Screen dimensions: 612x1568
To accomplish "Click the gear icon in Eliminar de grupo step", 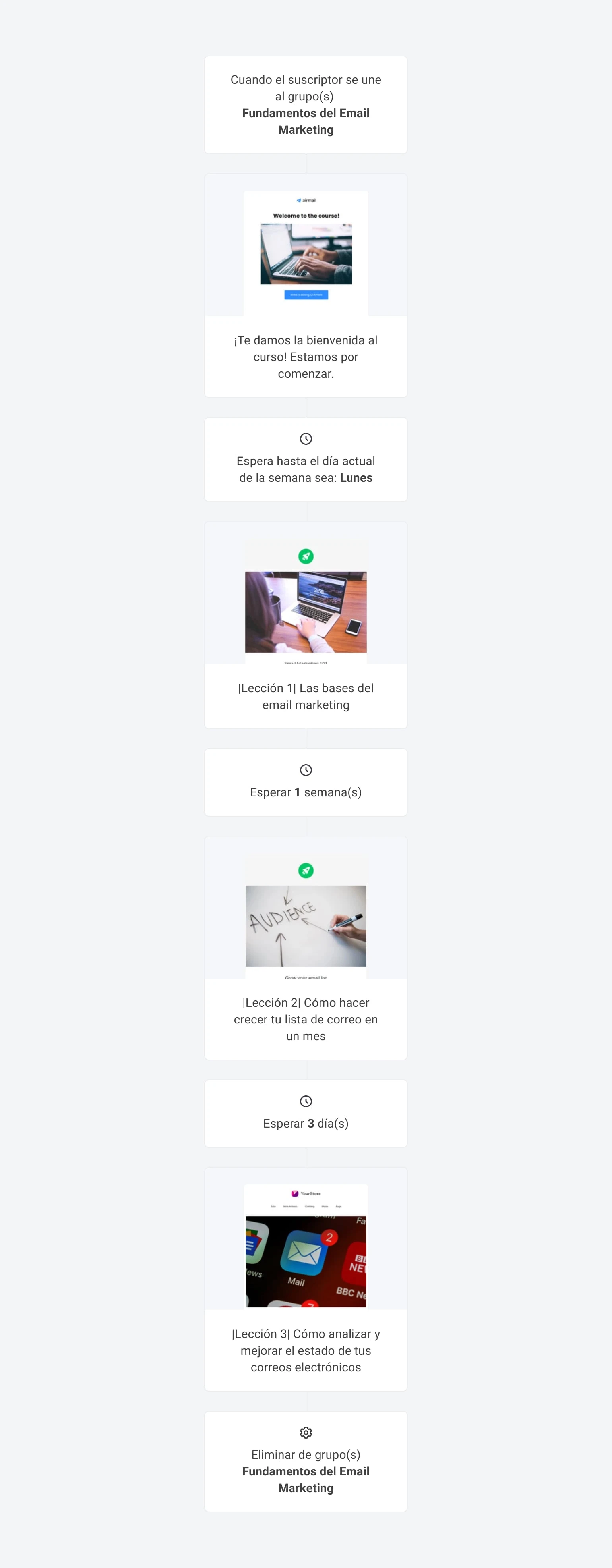I will (306, 1432).
